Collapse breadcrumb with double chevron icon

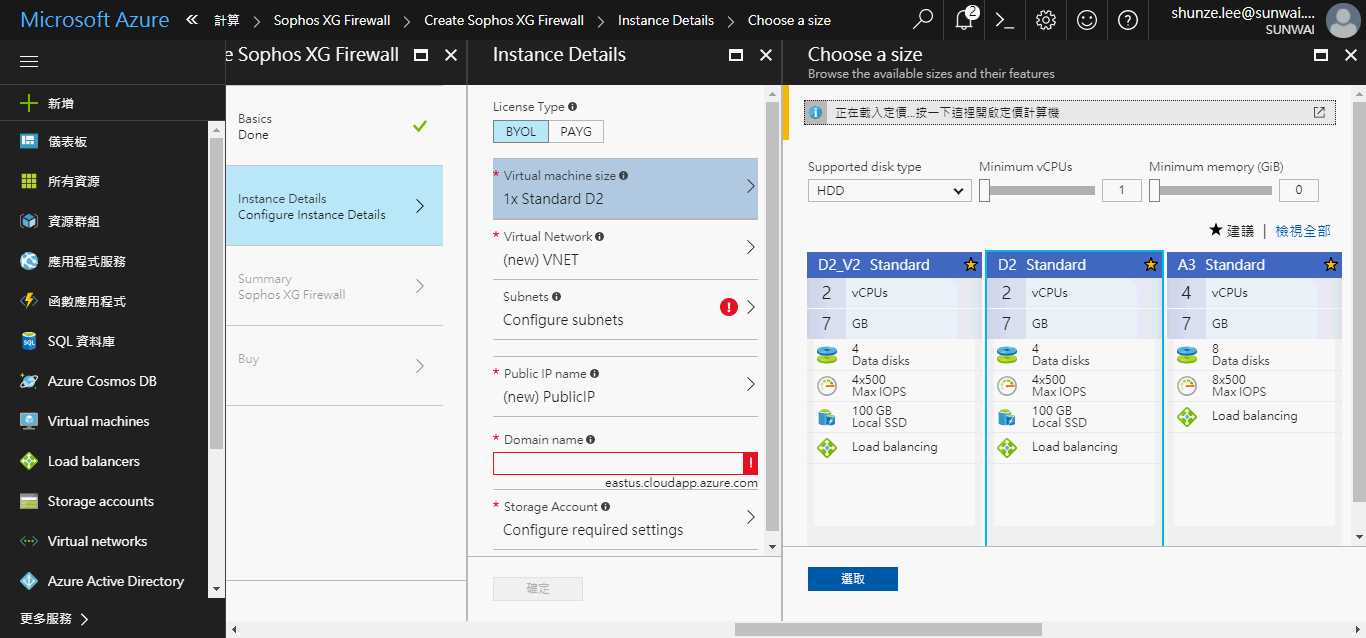192,20
